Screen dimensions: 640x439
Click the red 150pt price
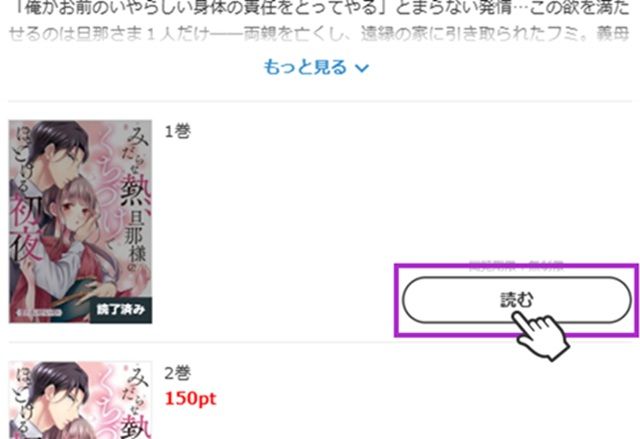[x=190, y=399]
